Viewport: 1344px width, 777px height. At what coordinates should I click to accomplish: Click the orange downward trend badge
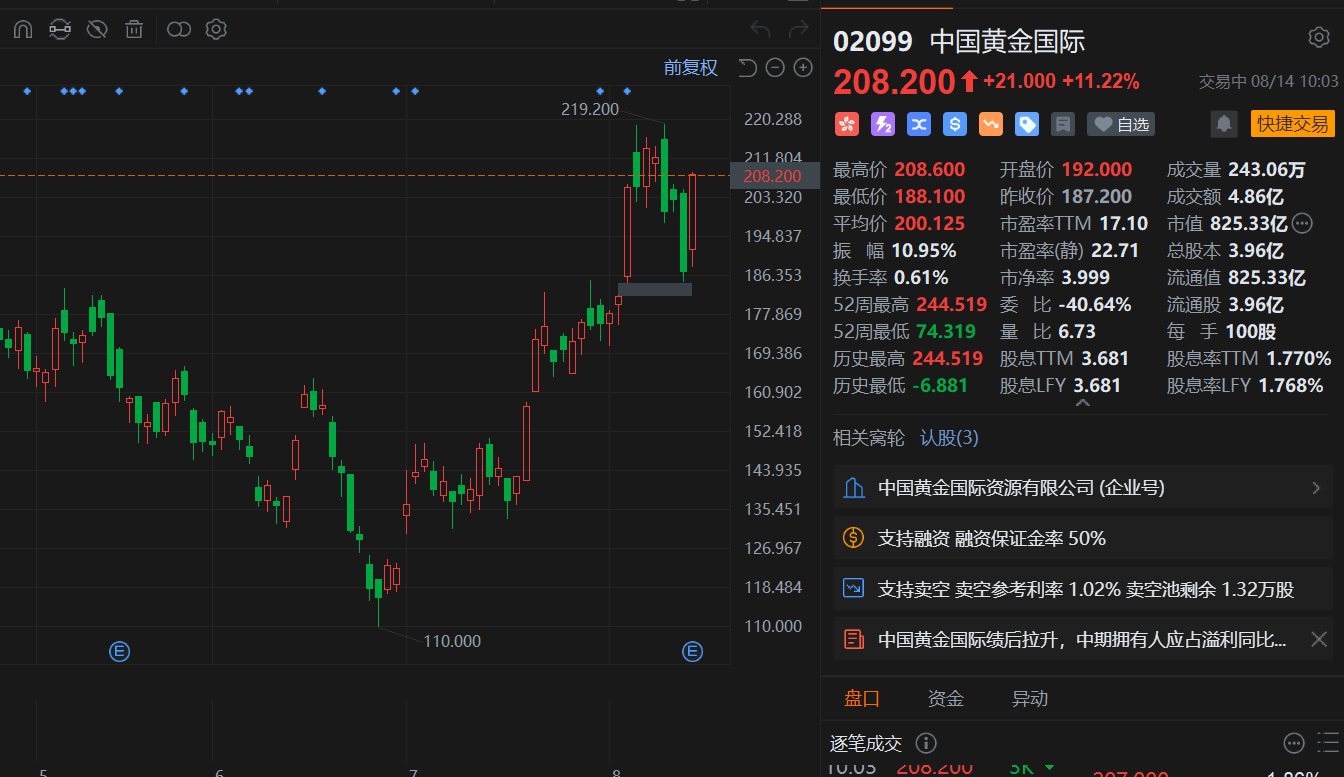click(991, 124)
